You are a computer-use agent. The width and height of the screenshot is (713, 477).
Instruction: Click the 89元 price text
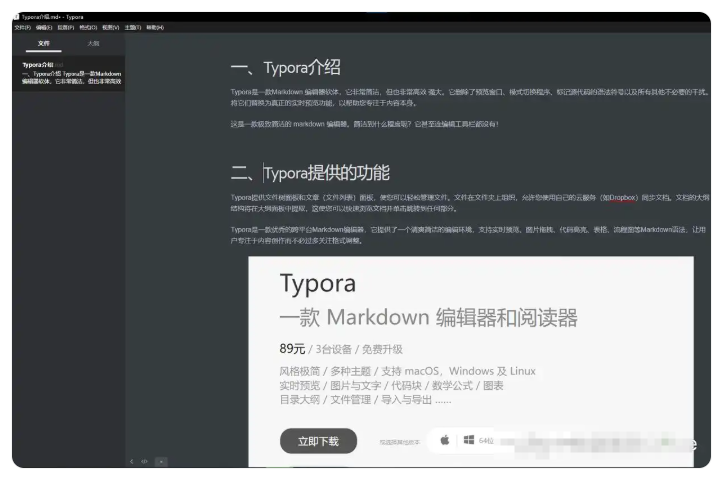coord(292,349)
